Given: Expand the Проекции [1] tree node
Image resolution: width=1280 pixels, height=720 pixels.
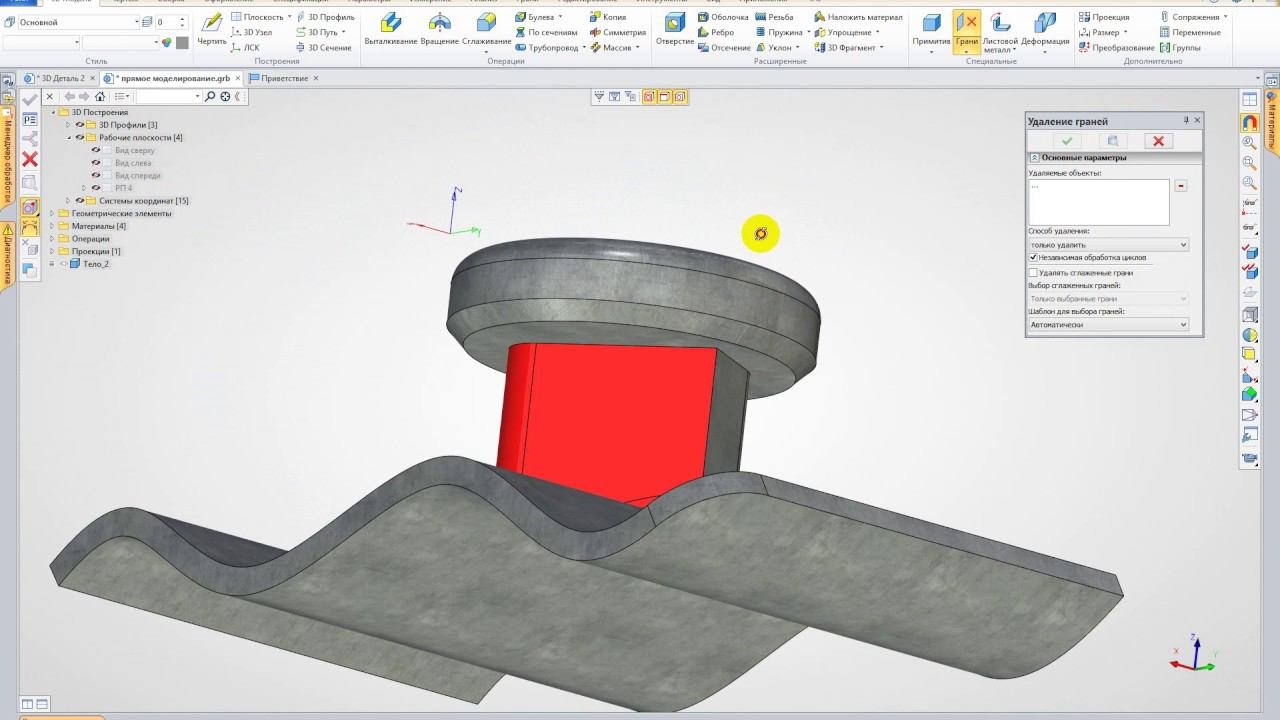Looking at the screenshot, I should point(52,251).
